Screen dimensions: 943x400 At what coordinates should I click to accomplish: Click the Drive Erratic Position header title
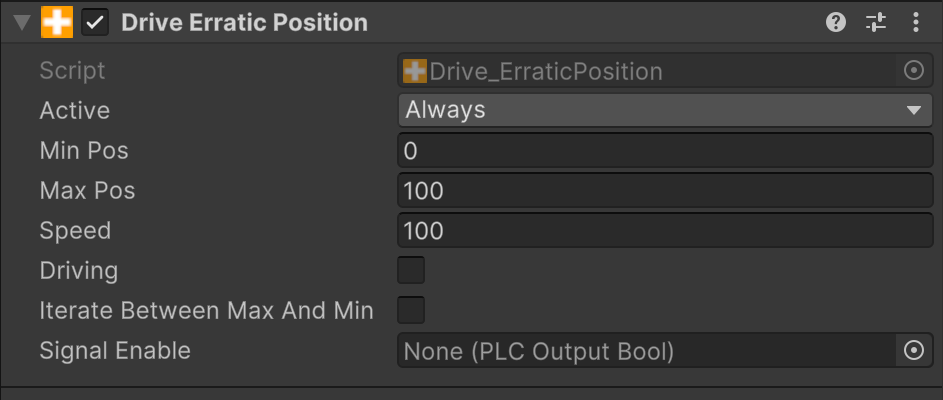coord(244,23)
